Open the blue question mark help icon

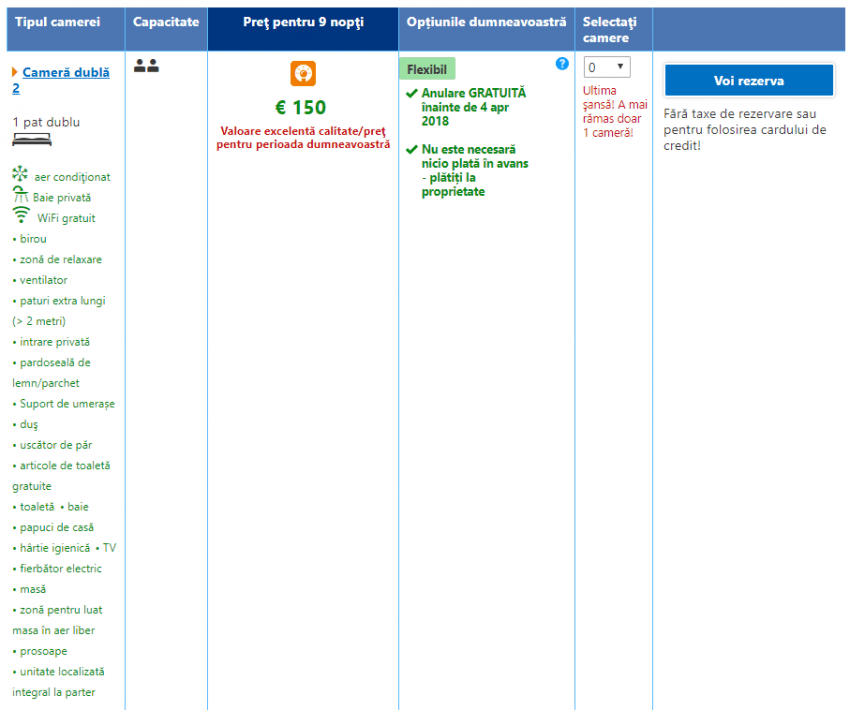[562, 63]
